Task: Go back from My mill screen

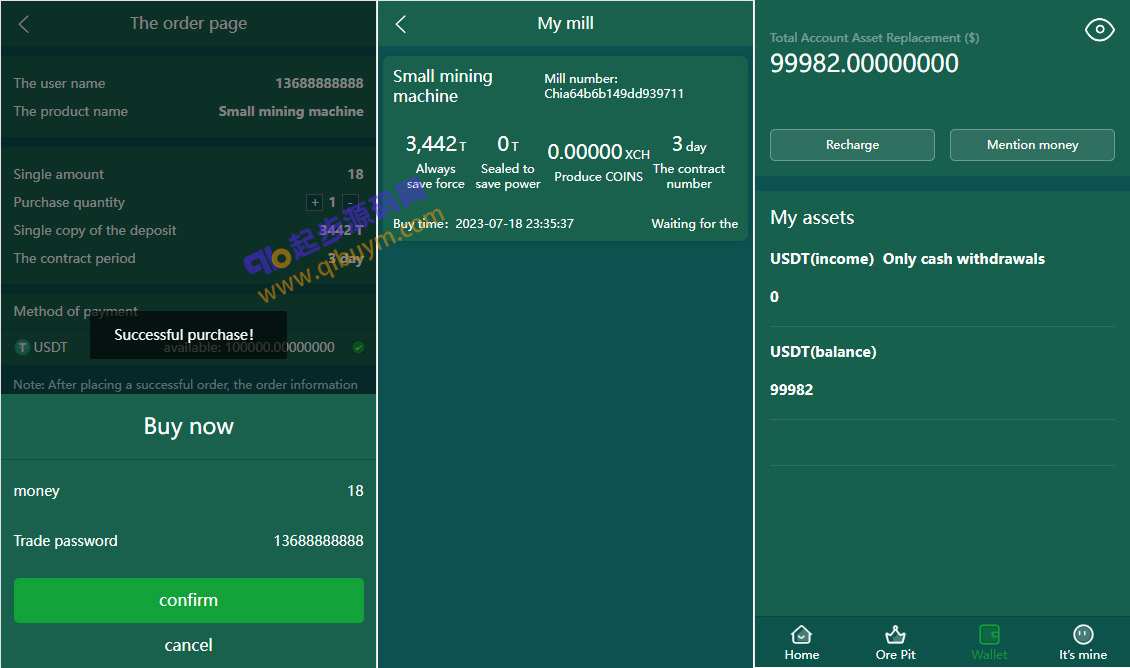Action: click(401, 25)
